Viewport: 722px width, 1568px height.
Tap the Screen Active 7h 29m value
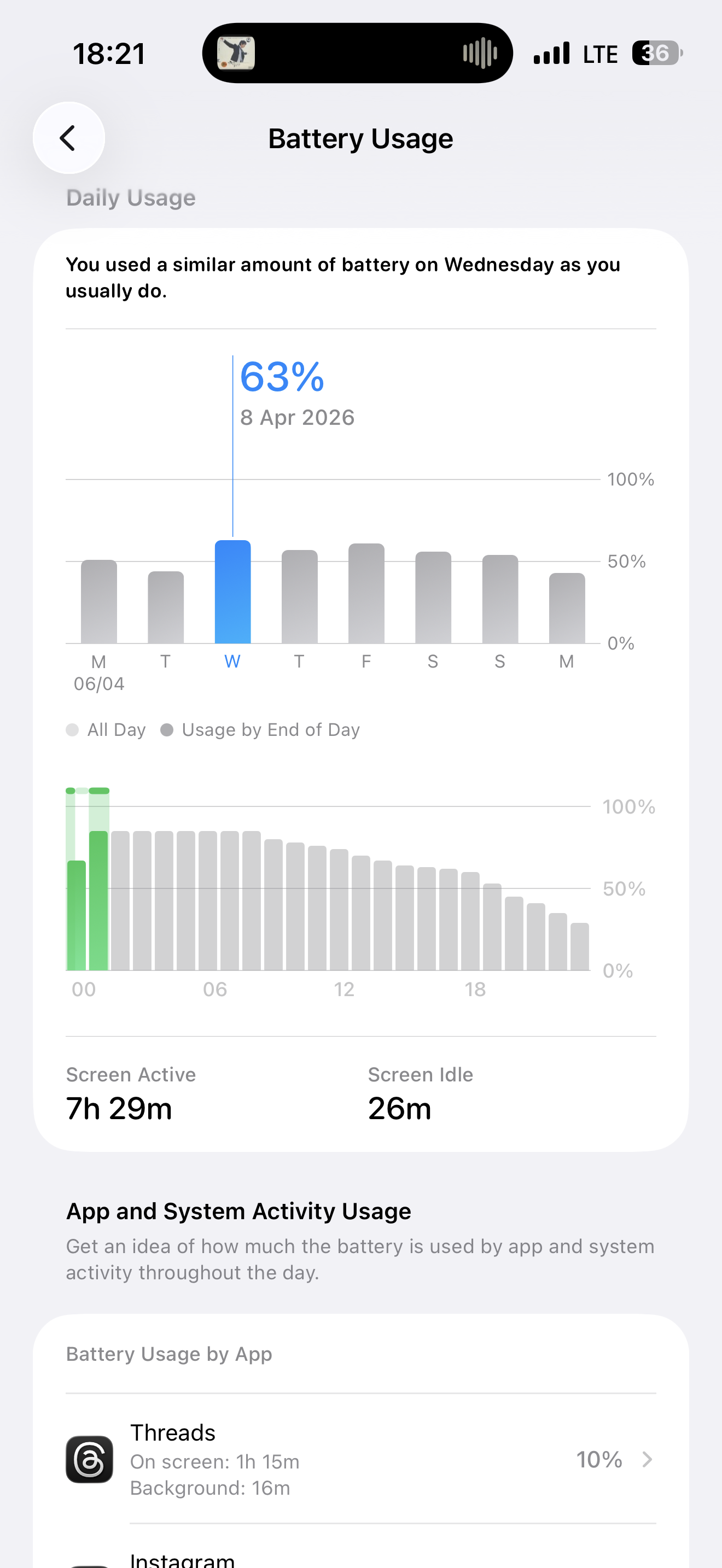pos(119,1108)
